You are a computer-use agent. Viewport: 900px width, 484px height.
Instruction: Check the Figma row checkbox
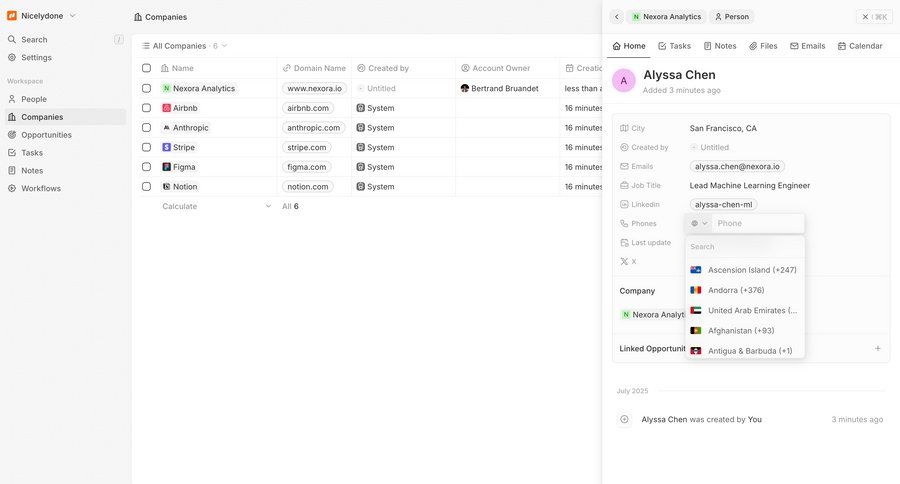click(146, 167)
